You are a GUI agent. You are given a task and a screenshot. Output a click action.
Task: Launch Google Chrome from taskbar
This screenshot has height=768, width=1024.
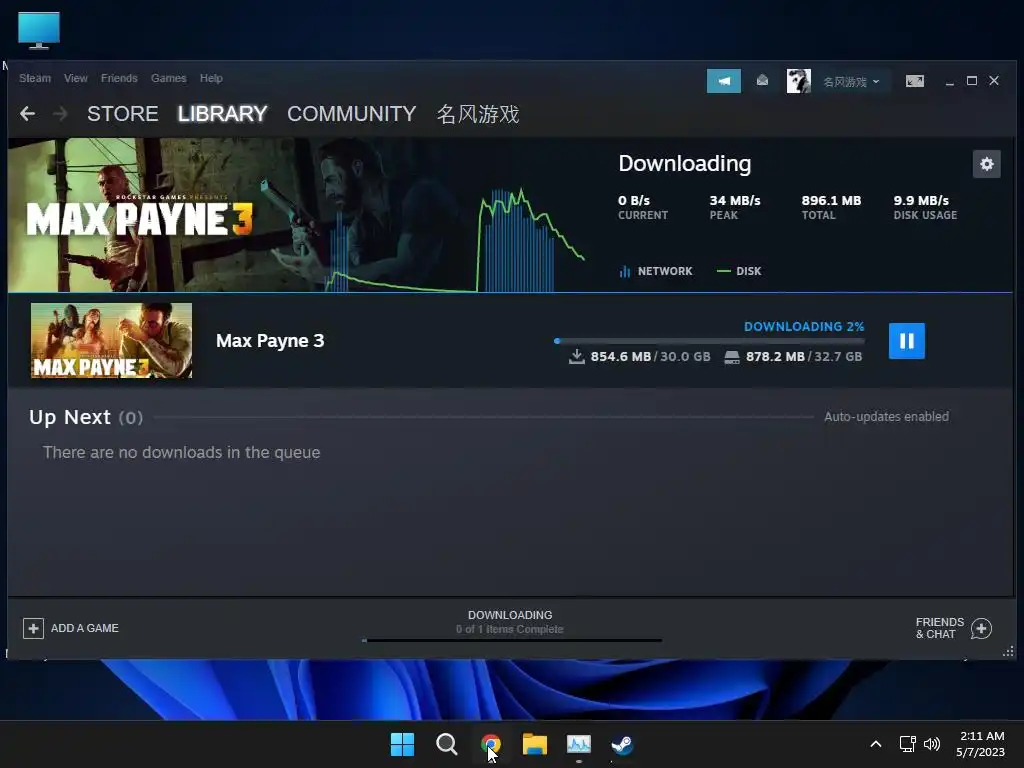pyautogui.click(x=490, y=744)
